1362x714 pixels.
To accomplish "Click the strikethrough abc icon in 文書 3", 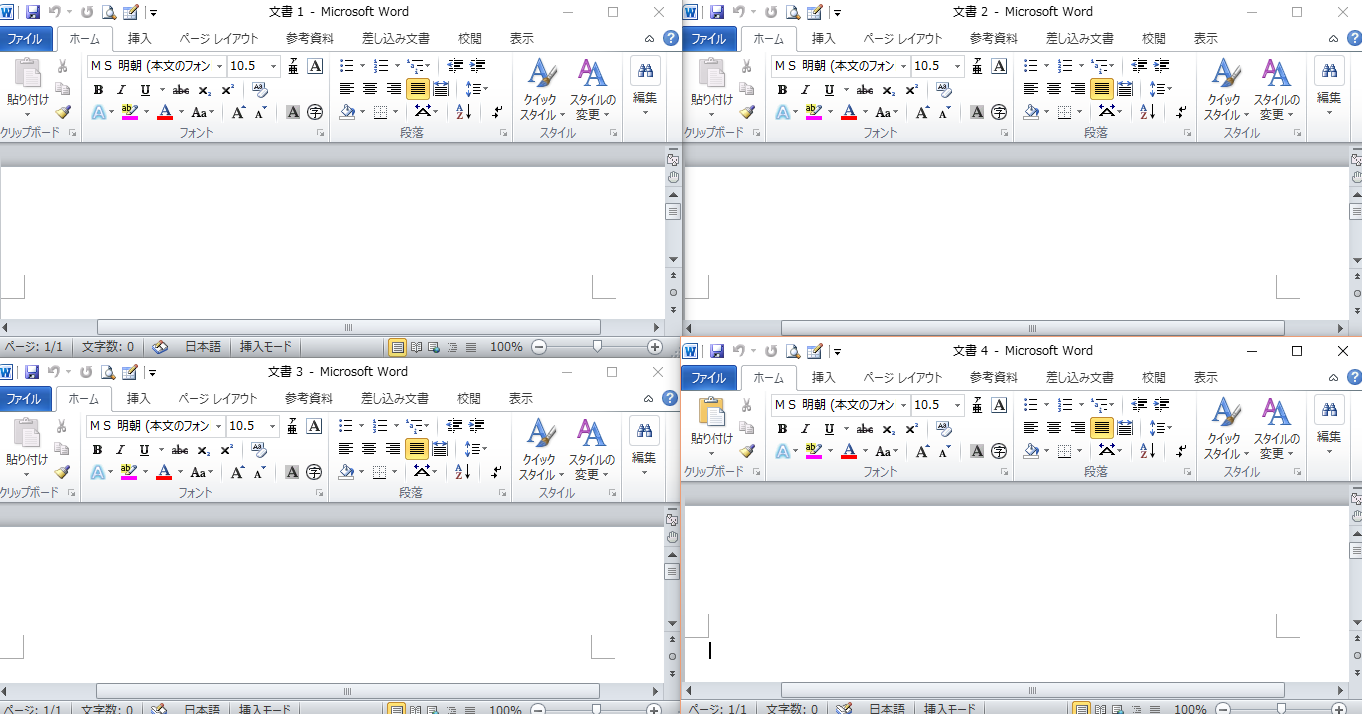I will click(x=180, y=449).
